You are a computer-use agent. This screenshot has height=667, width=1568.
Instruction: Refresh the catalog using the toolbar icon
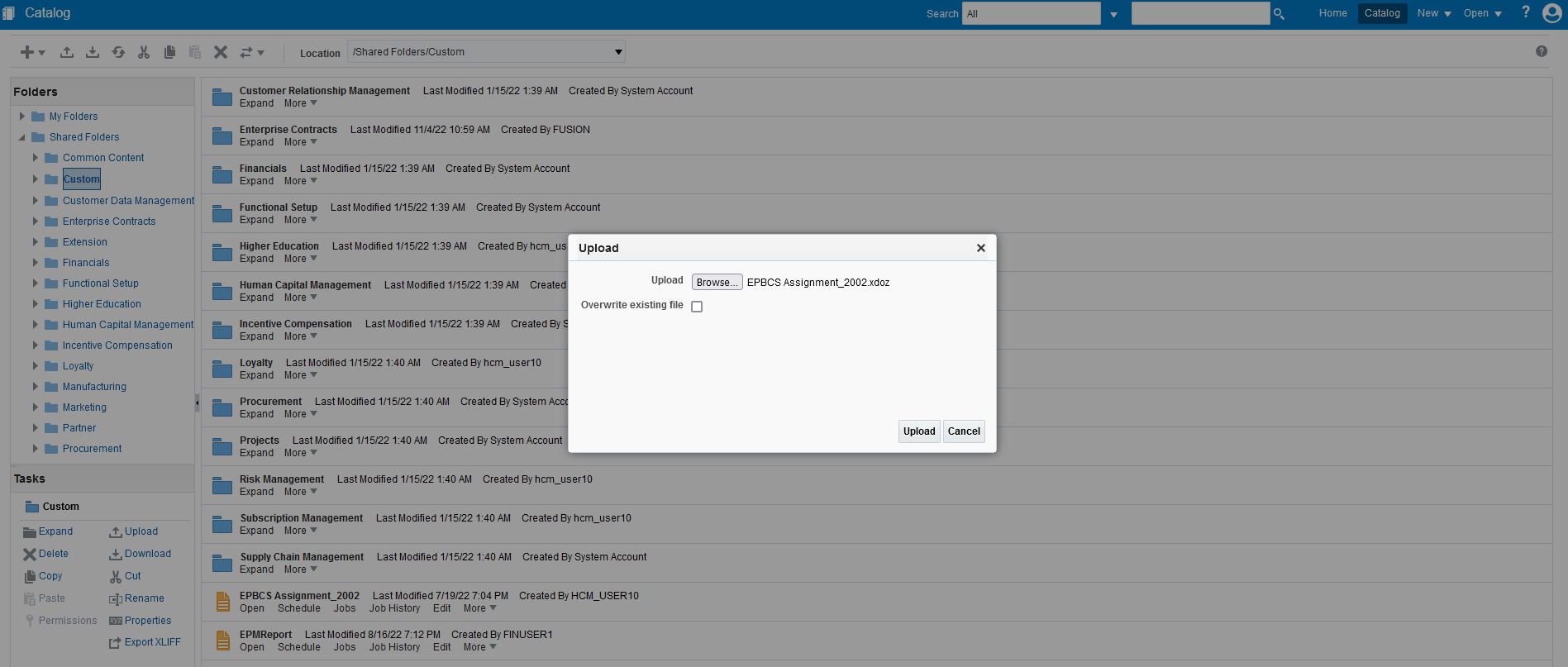[118, 52]
